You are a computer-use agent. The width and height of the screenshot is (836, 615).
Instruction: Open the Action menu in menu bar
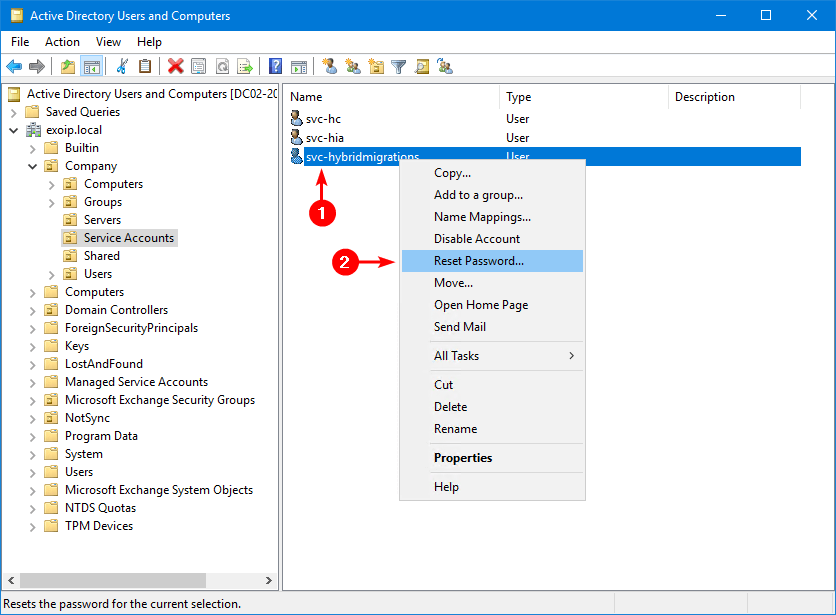[x=62, y=42]
